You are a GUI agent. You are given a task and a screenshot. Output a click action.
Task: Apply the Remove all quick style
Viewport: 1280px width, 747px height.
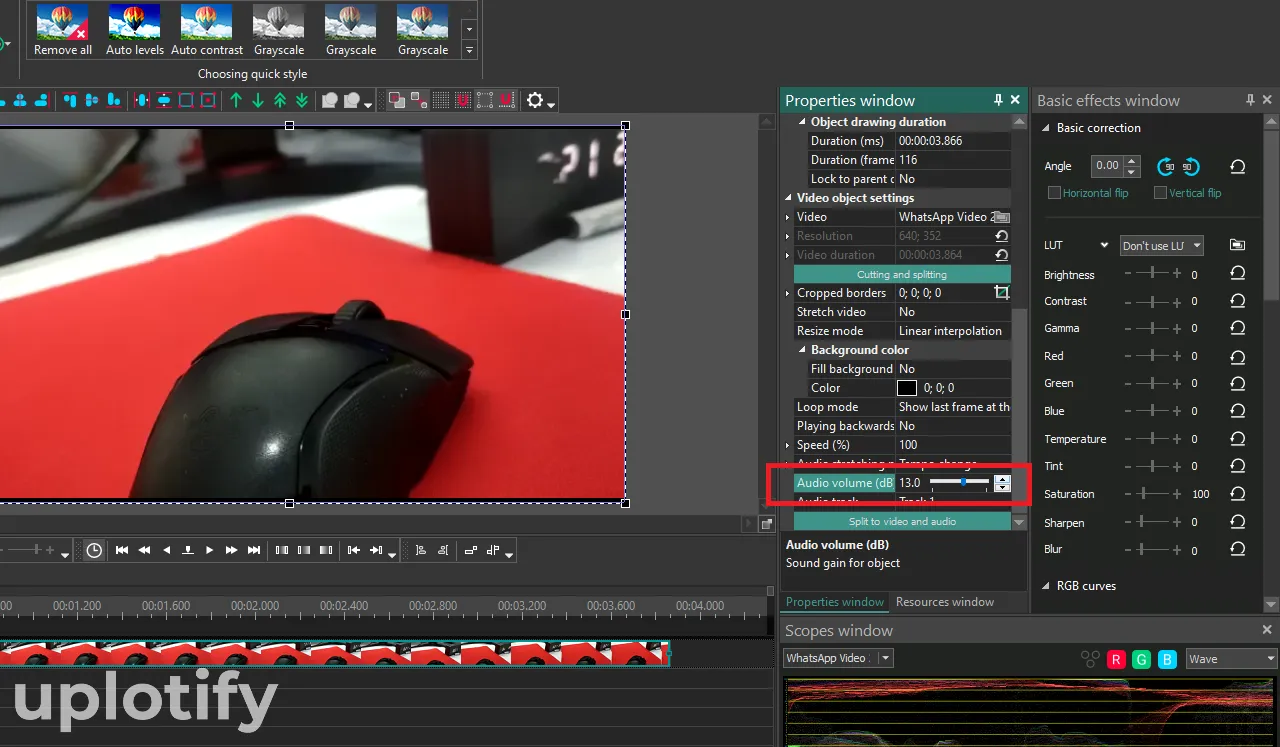click(63, 30)
